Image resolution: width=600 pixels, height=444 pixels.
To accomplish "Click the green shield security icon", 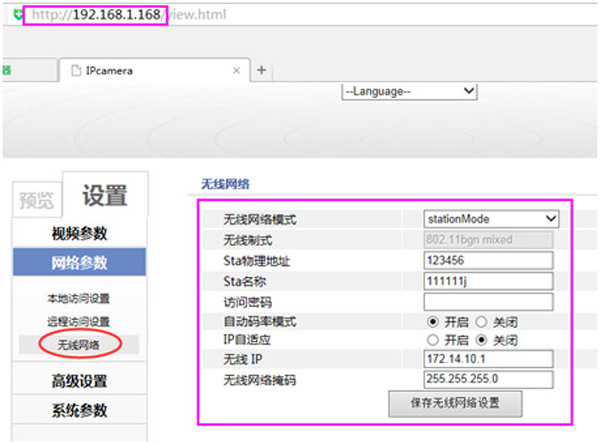I will pos(17,15).
